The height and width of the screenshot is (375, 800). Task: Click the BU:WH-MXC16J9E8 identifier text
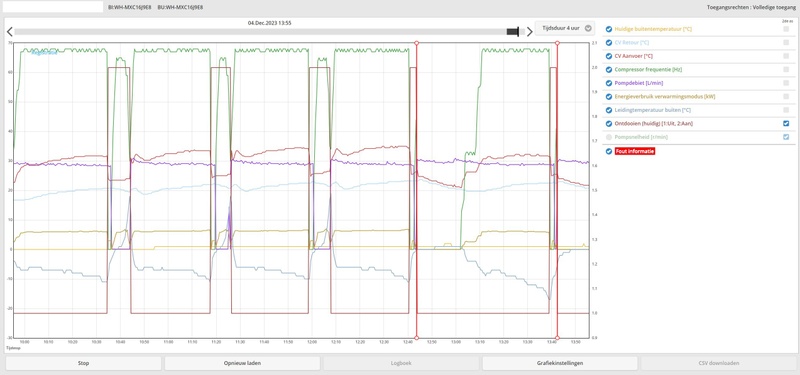click(180, 8)
